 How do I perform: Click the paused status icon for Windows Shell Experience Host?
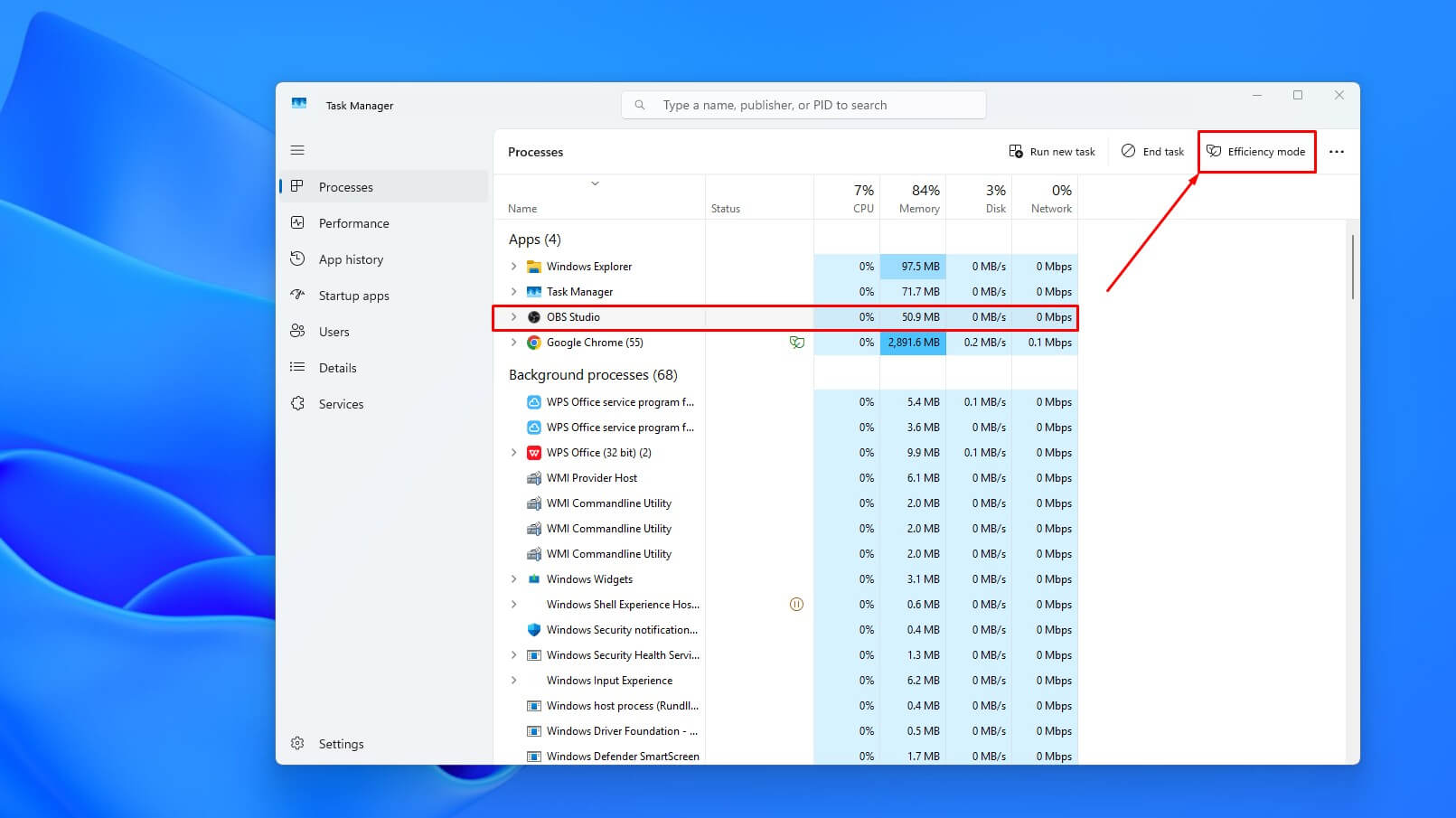point(796,605)
